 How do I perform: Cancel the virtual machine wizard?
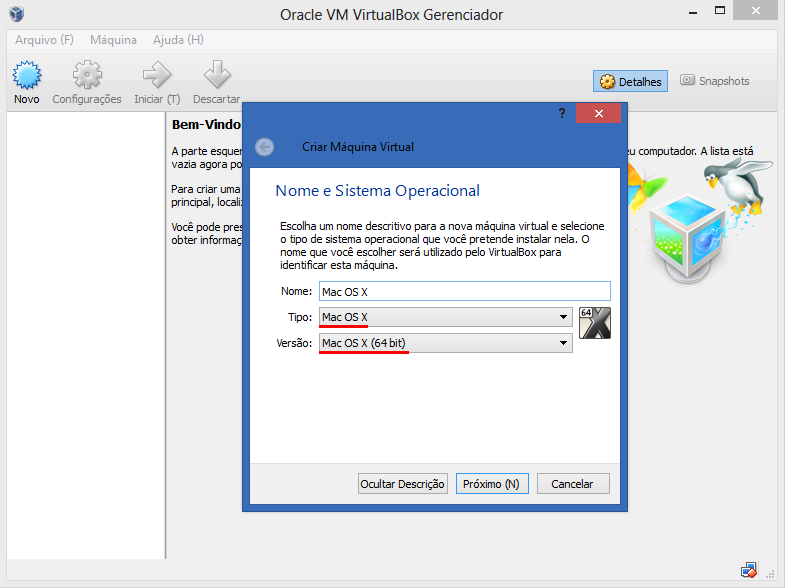click(x=572, y=484)
